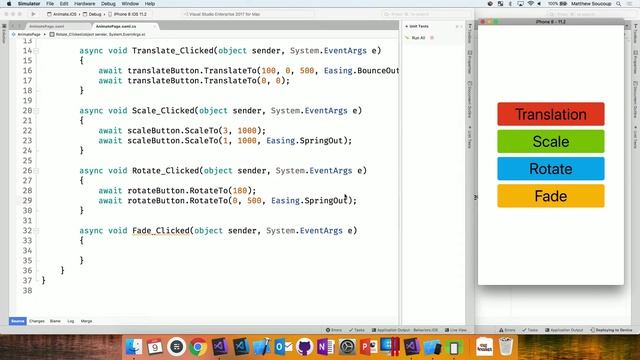The image size is (640, 360).
Task: Open Finder from the Dock
Action: 133,347
